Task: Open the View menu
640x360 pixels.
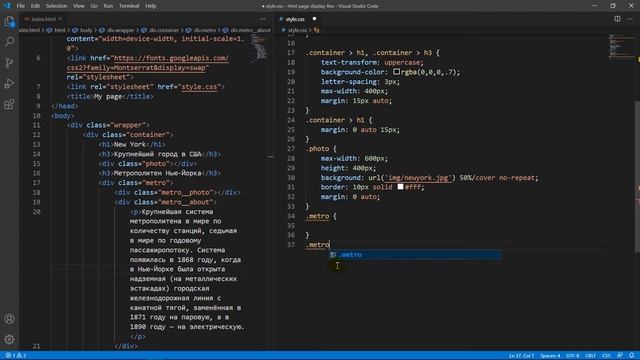Action: [79, 6]
